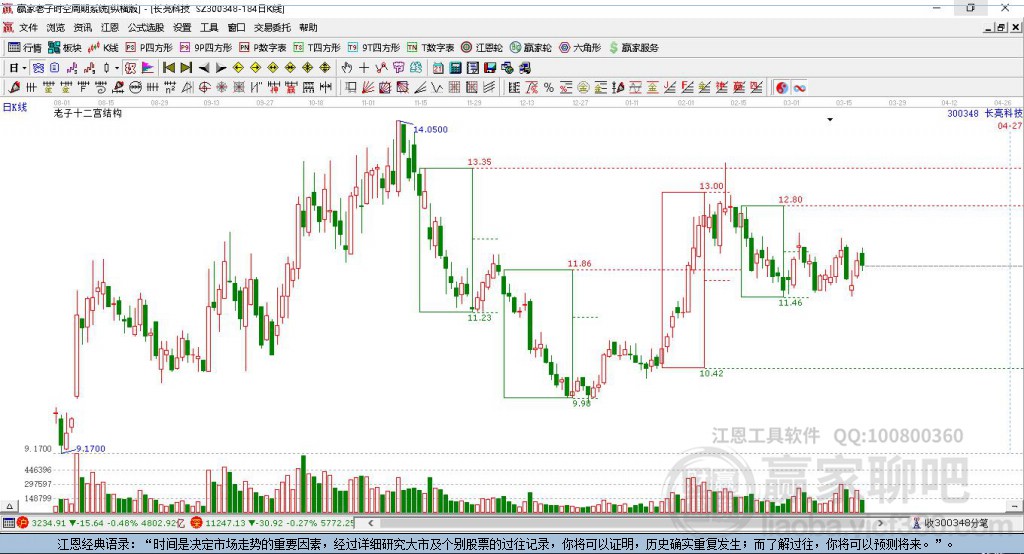Open the small triangle dropdown above chart
The image size is (1024, 554).
tap(830, 120)
